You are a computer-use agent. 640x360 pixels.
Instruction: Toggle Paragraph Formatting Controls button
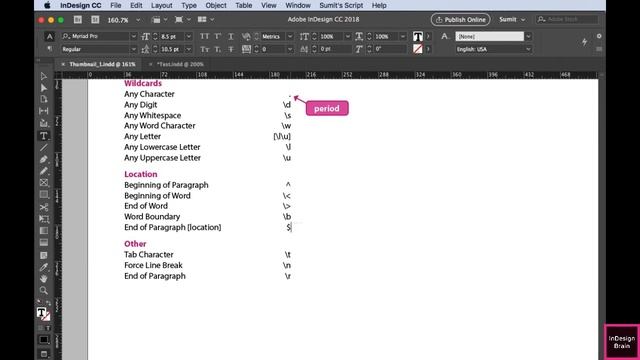49,49
